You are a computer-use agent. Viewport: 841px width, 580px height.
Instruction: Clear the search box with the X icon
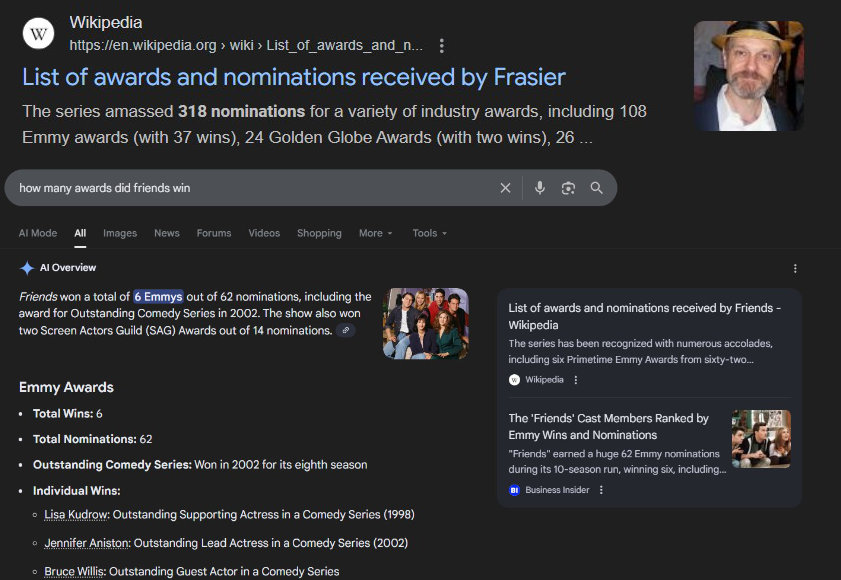pos(505,188)
